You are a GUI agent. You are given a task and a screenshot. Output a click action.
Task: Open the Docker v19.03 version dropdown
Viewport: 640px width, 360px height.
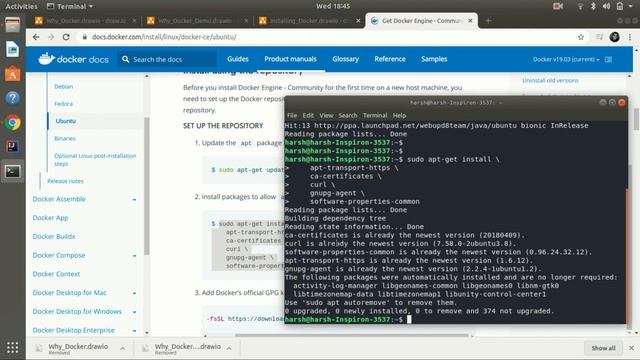(566, 60)
